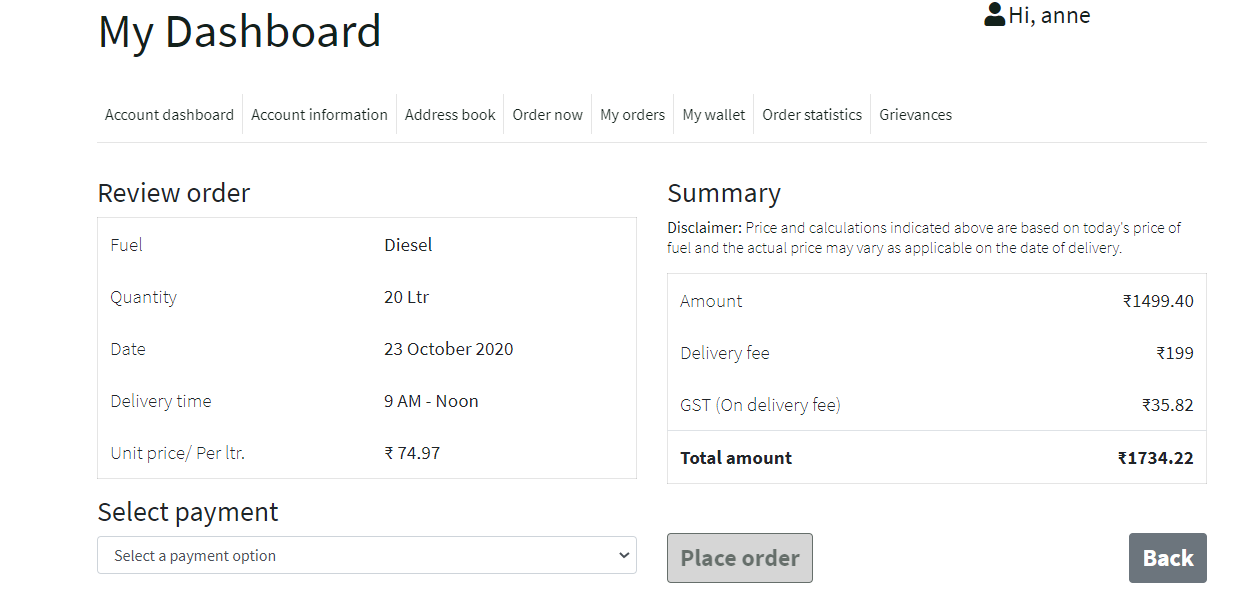Click the My Dashboard page heading

tap(240, 32)
